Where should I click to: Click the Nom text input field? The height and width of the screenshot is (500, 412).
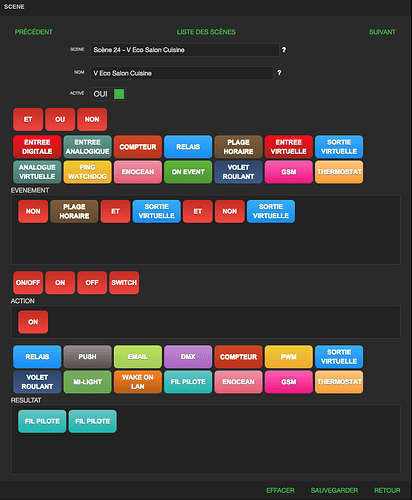tap(182, 73)
